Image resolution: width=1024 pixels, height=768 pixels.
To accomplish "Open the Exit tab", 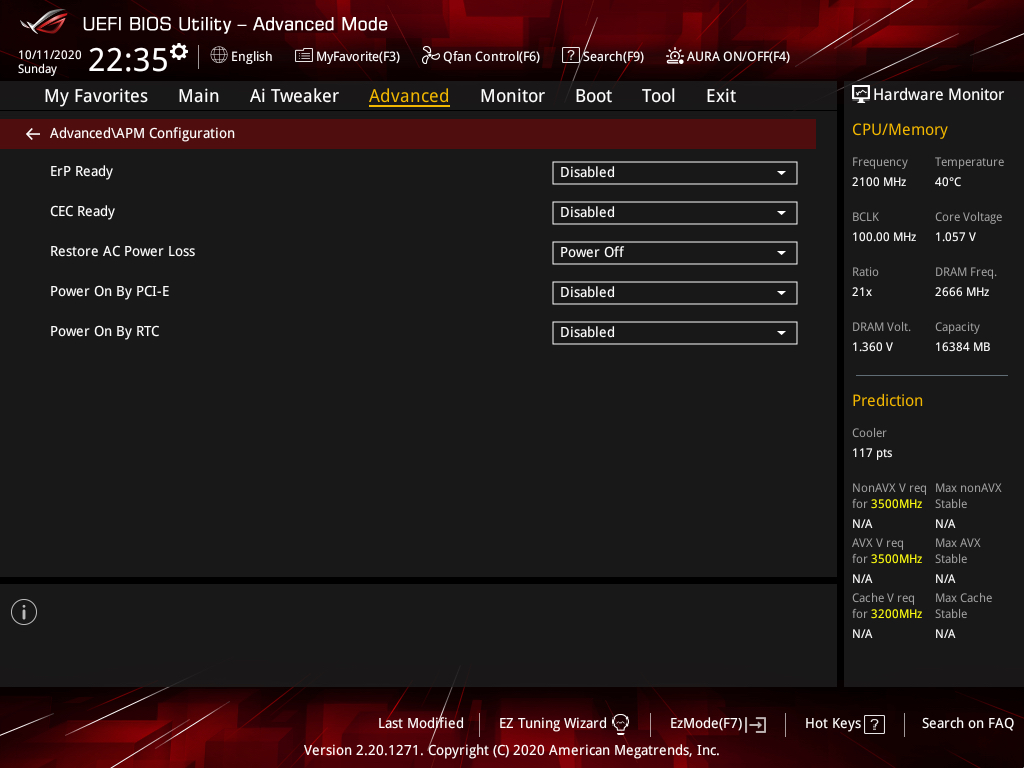I will (721, 96).
